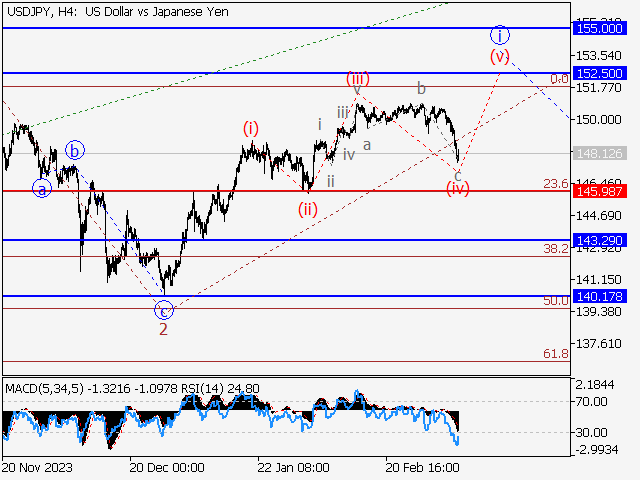Click the 144.690 price scale value
The height and width of the screenshot is (480, 640).
[598, 216]
